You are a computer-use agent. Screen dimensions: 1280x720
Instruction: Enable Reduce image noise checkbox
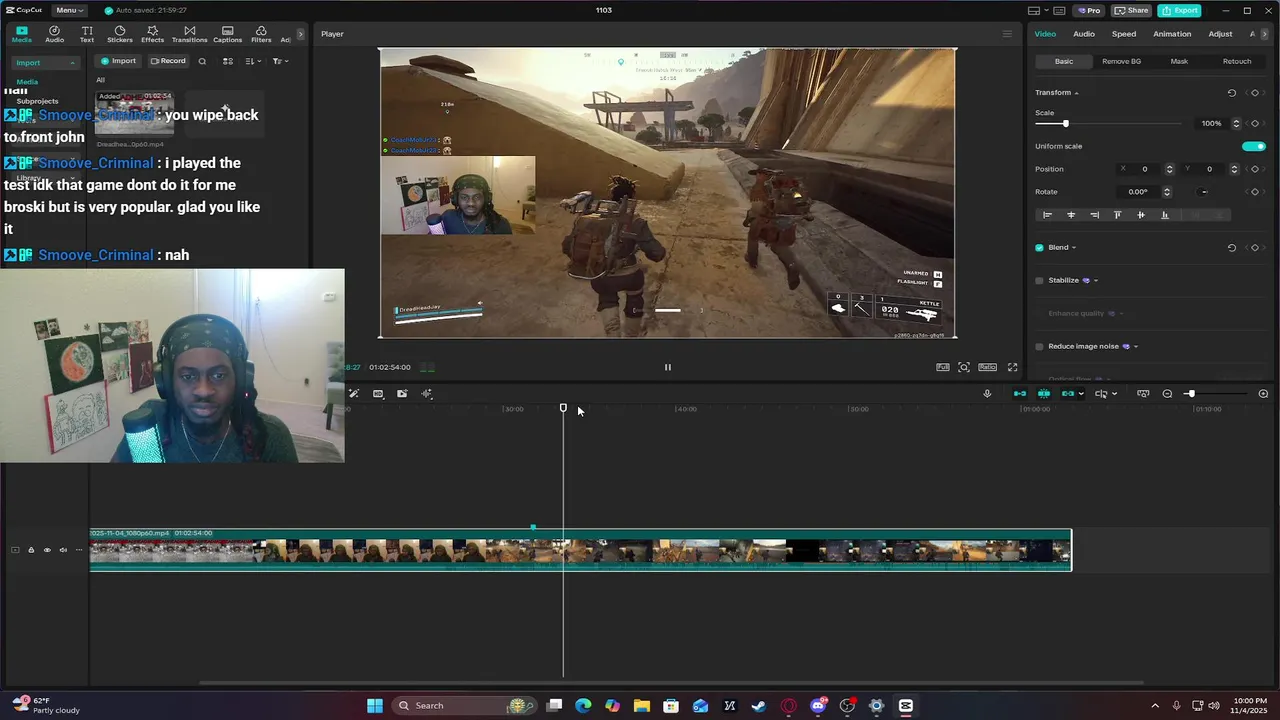[1039, 347]
